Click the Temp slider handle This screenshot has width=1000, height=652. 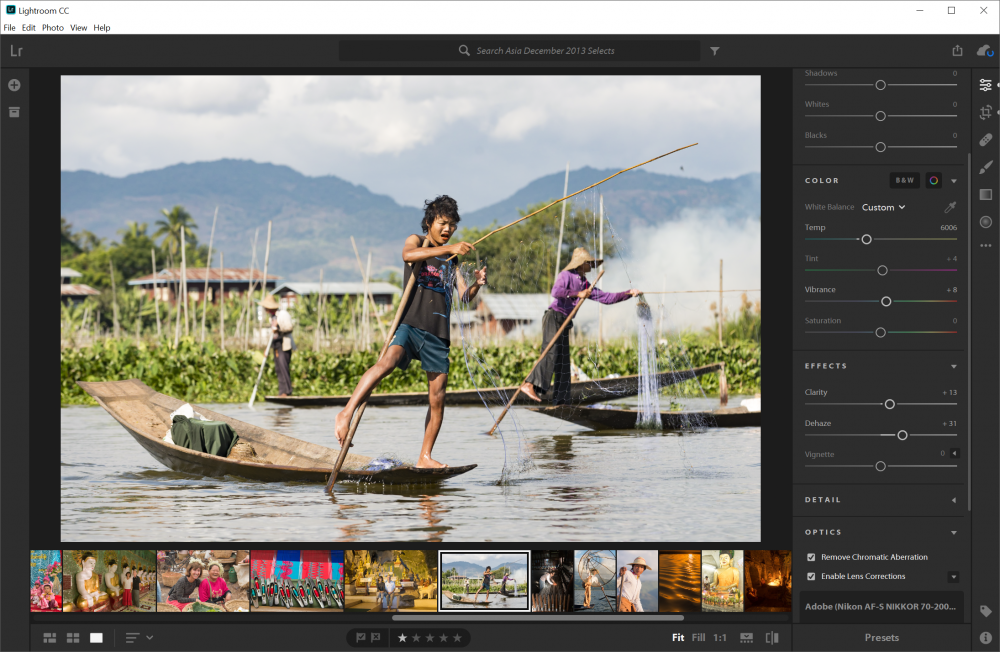[x=866, y=239]
